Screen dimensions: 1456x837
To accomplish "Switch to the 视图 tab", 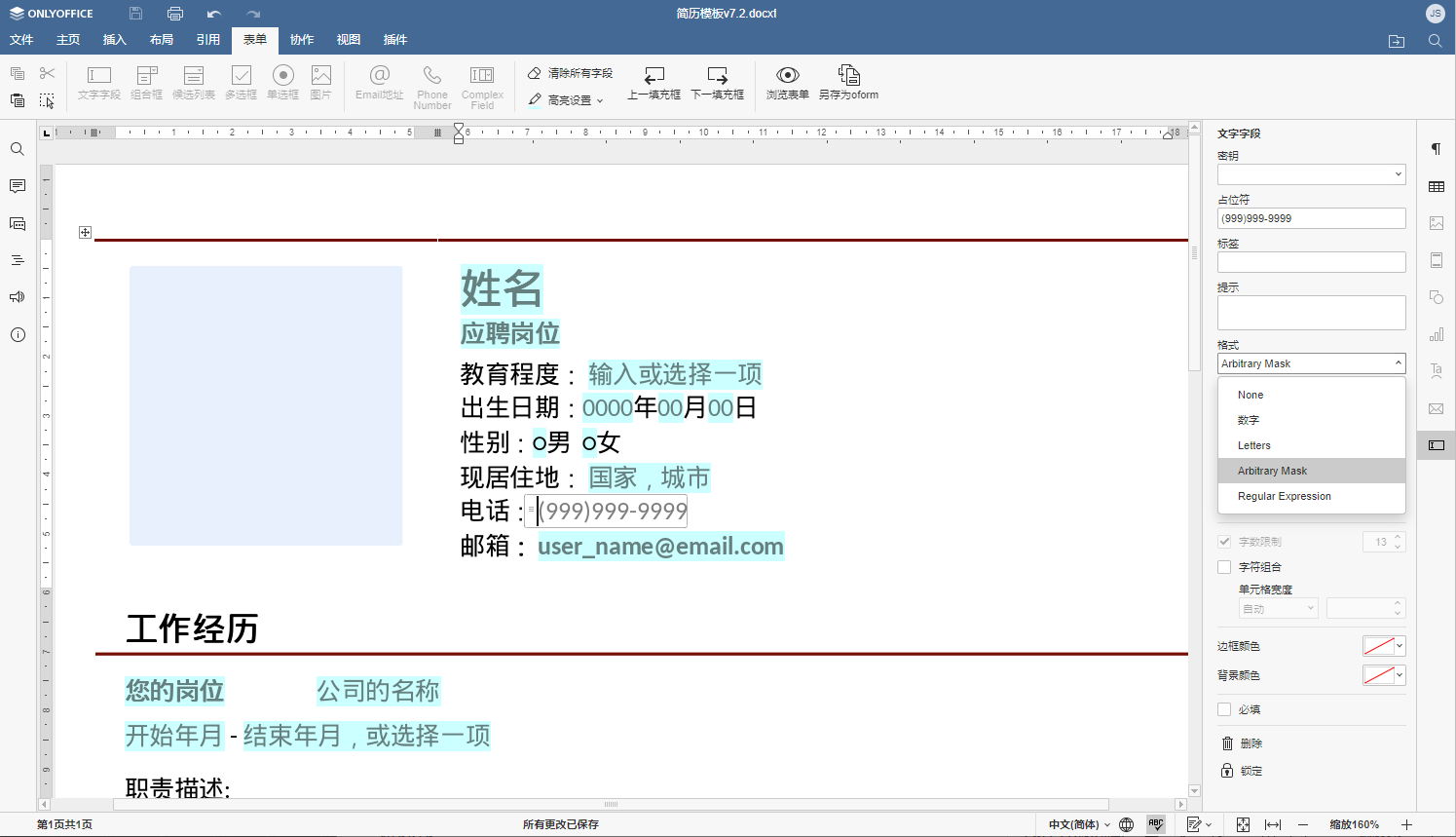I will tap(349, 40).
